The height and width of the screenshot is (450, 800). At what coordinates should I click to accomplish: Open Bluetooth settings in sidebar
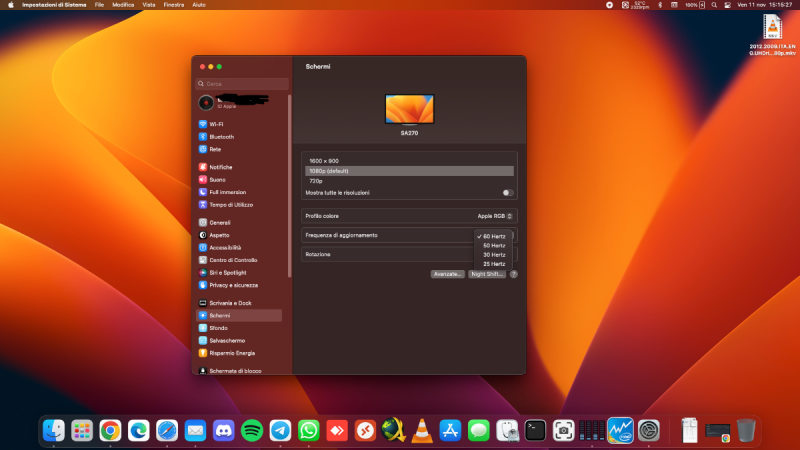(x=221, y=136)
